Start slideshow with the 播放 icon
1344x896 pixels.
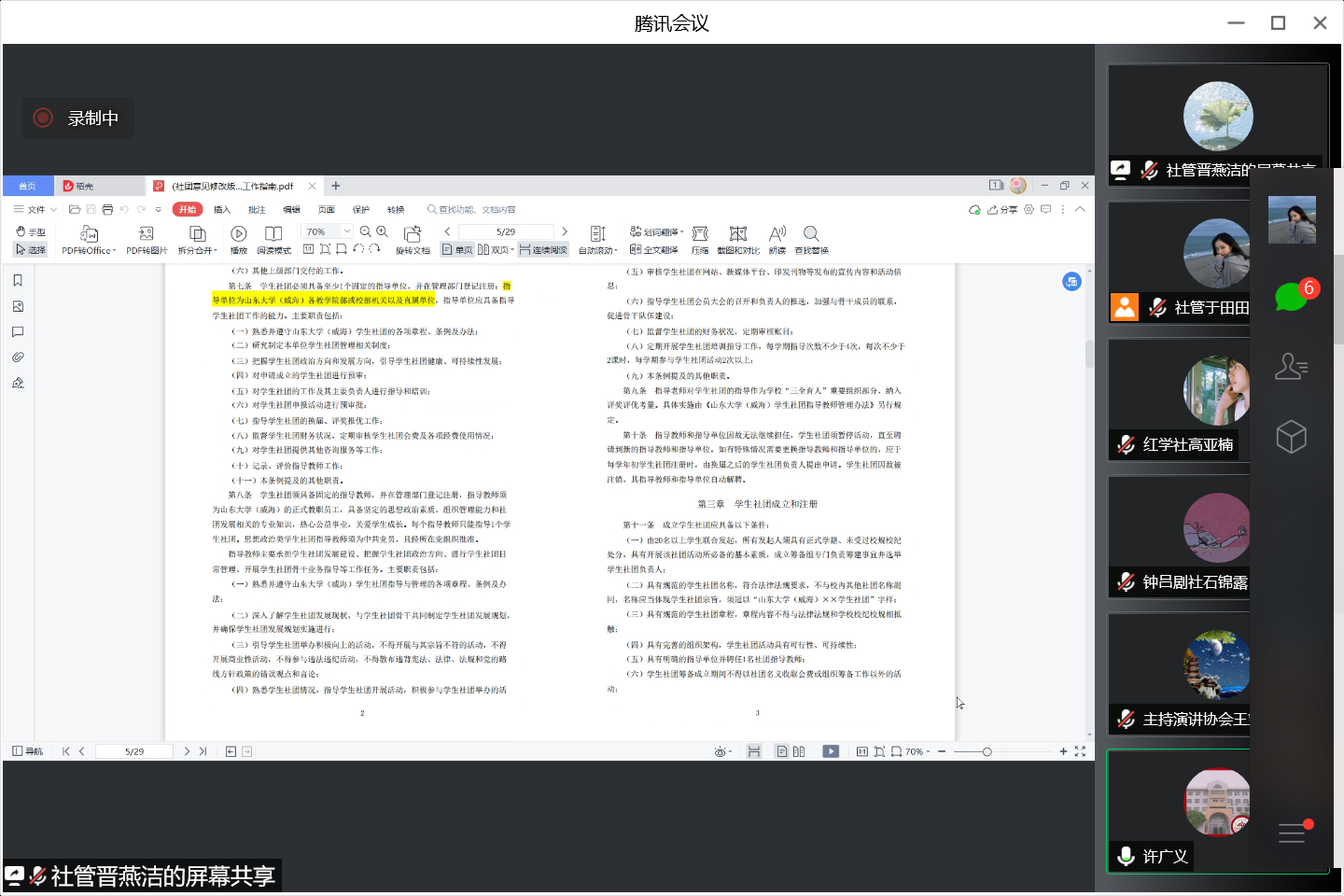tap(239, 233)
